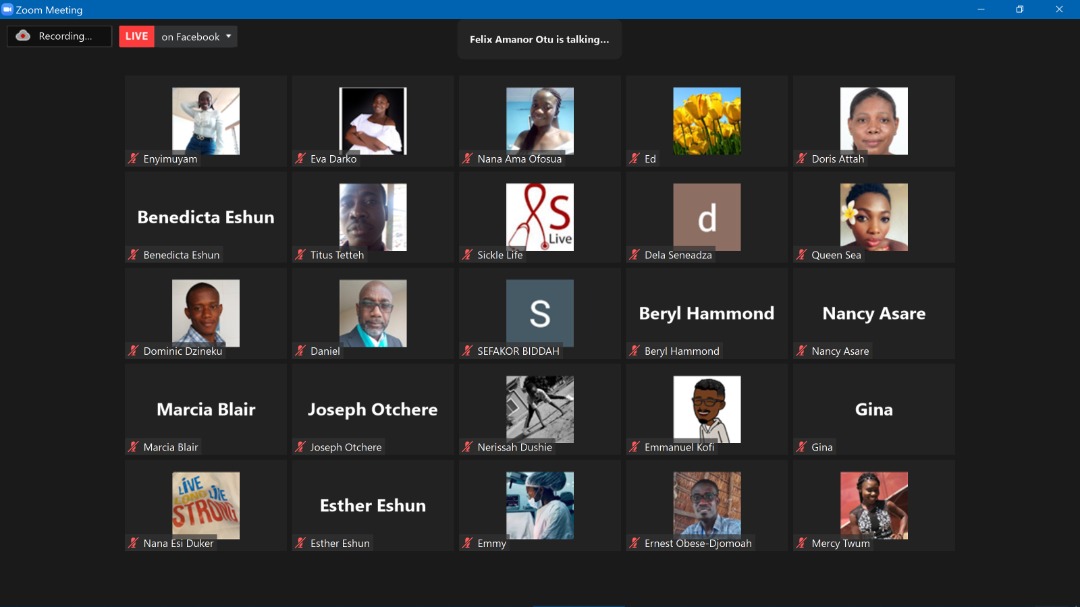Click the Zoom app icon in title bar
The image size is (1080, 607).
pyautogui.click(x=8, y=10)
